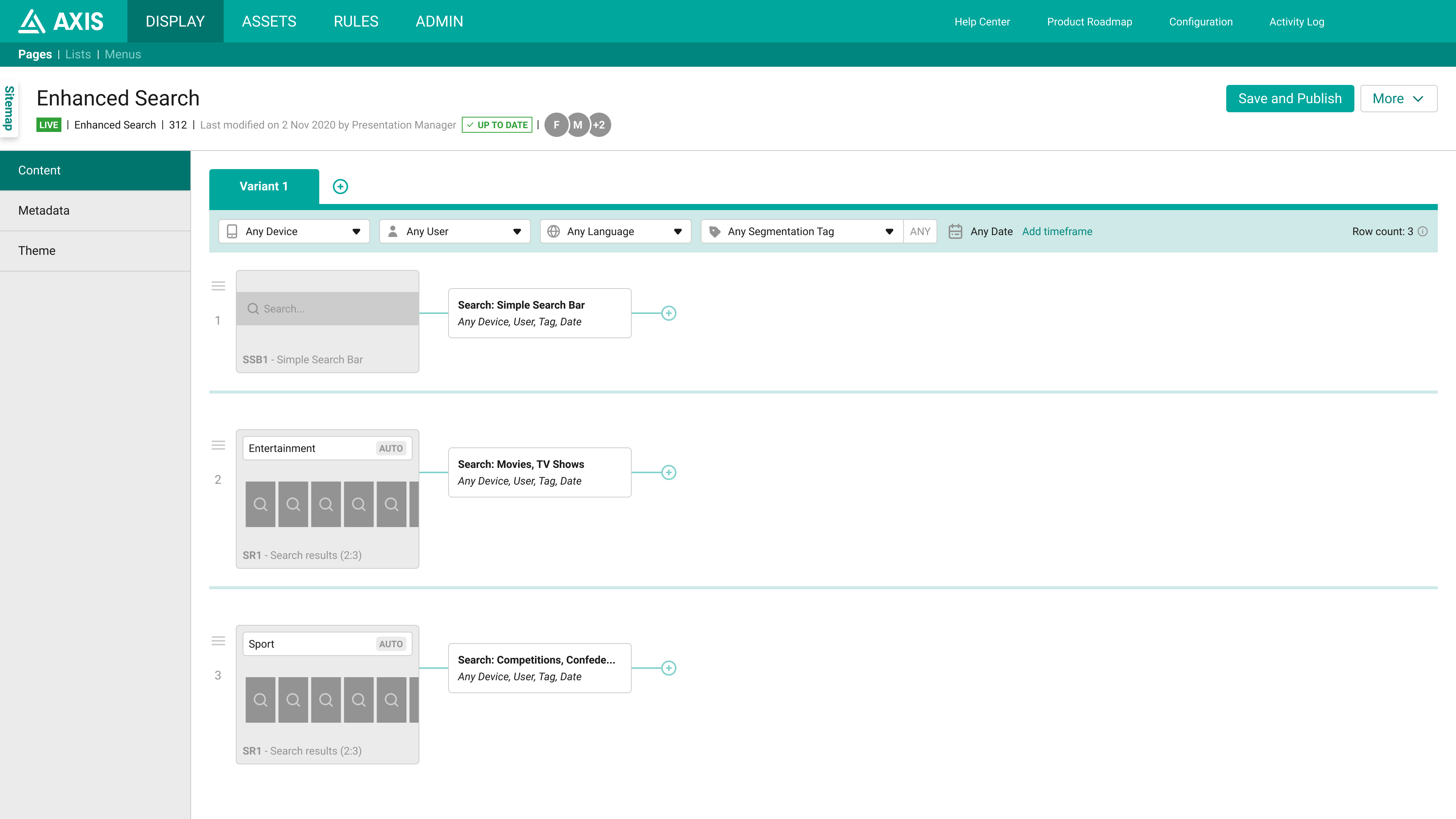
Task: Click the M user avatar
Action: pos(577,125)
